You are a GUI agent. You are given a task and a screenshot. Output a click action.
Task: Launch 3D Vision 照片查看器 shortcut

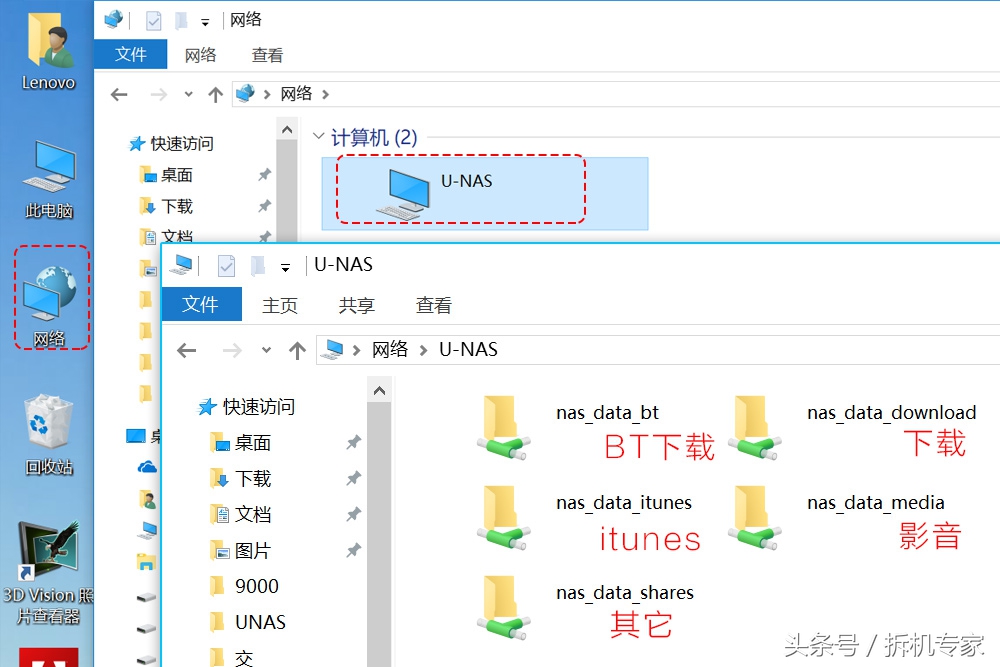[x=48, y=573]
